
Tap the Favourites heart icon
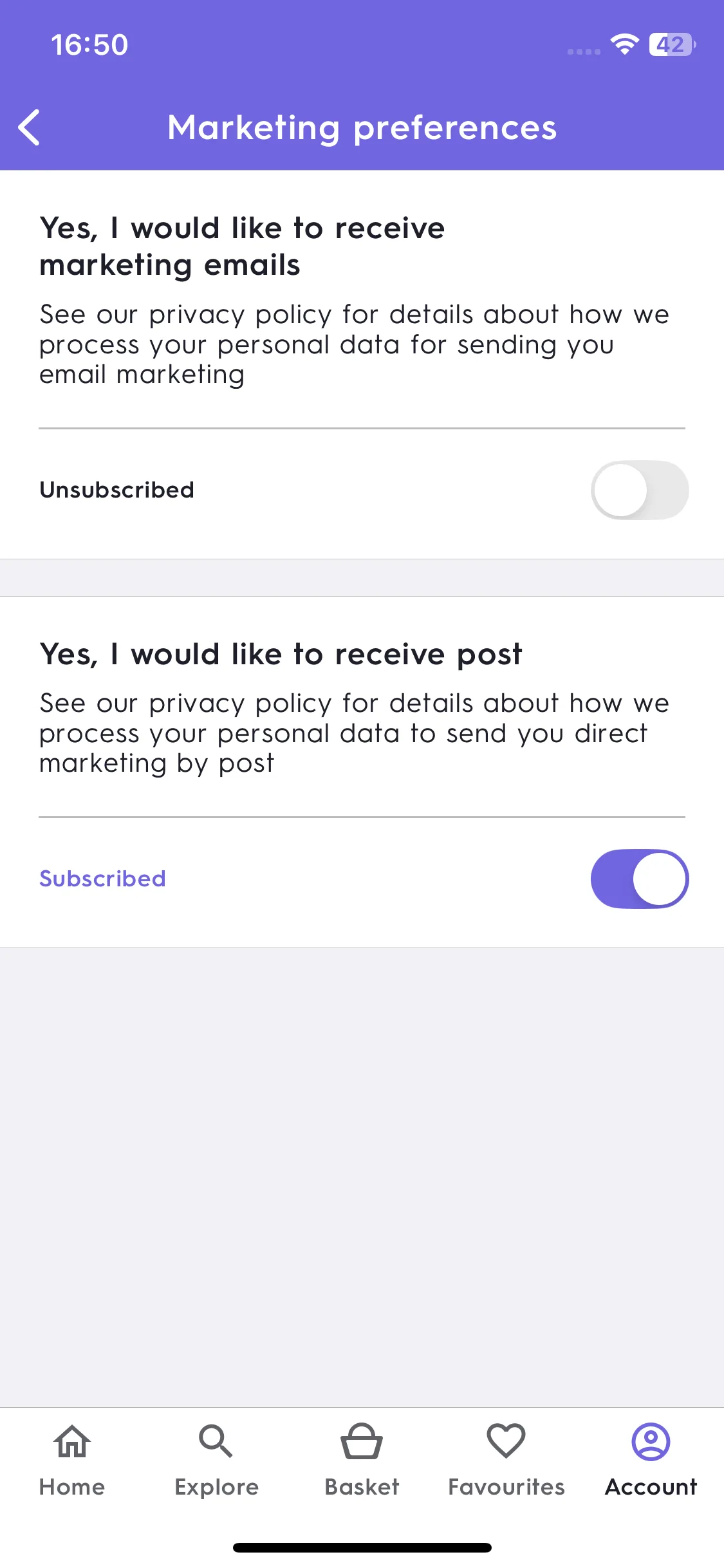(x=506, y=1441)
